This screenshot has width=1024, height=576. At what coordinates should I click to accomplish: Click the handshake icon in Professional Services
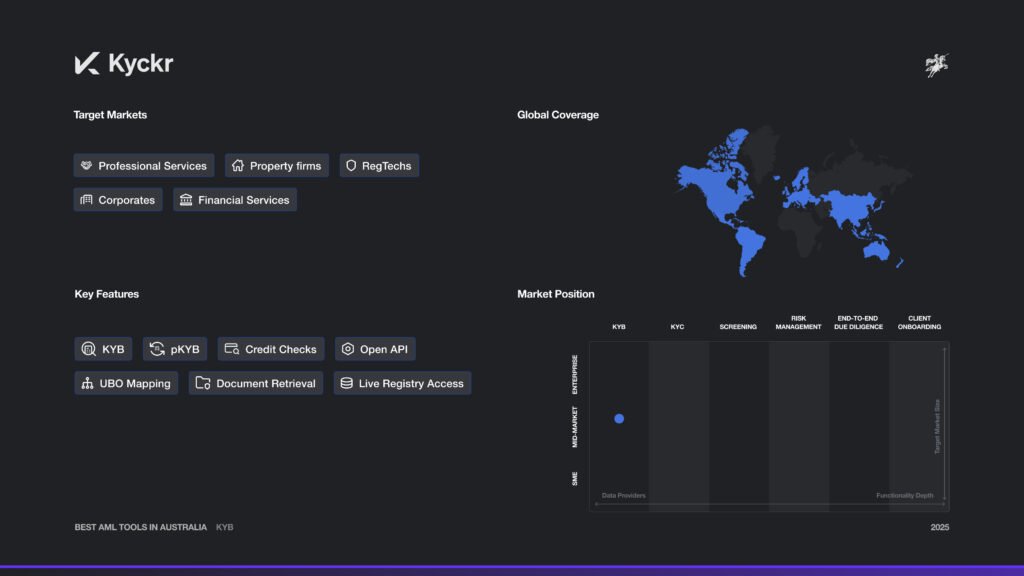(86, 166)
